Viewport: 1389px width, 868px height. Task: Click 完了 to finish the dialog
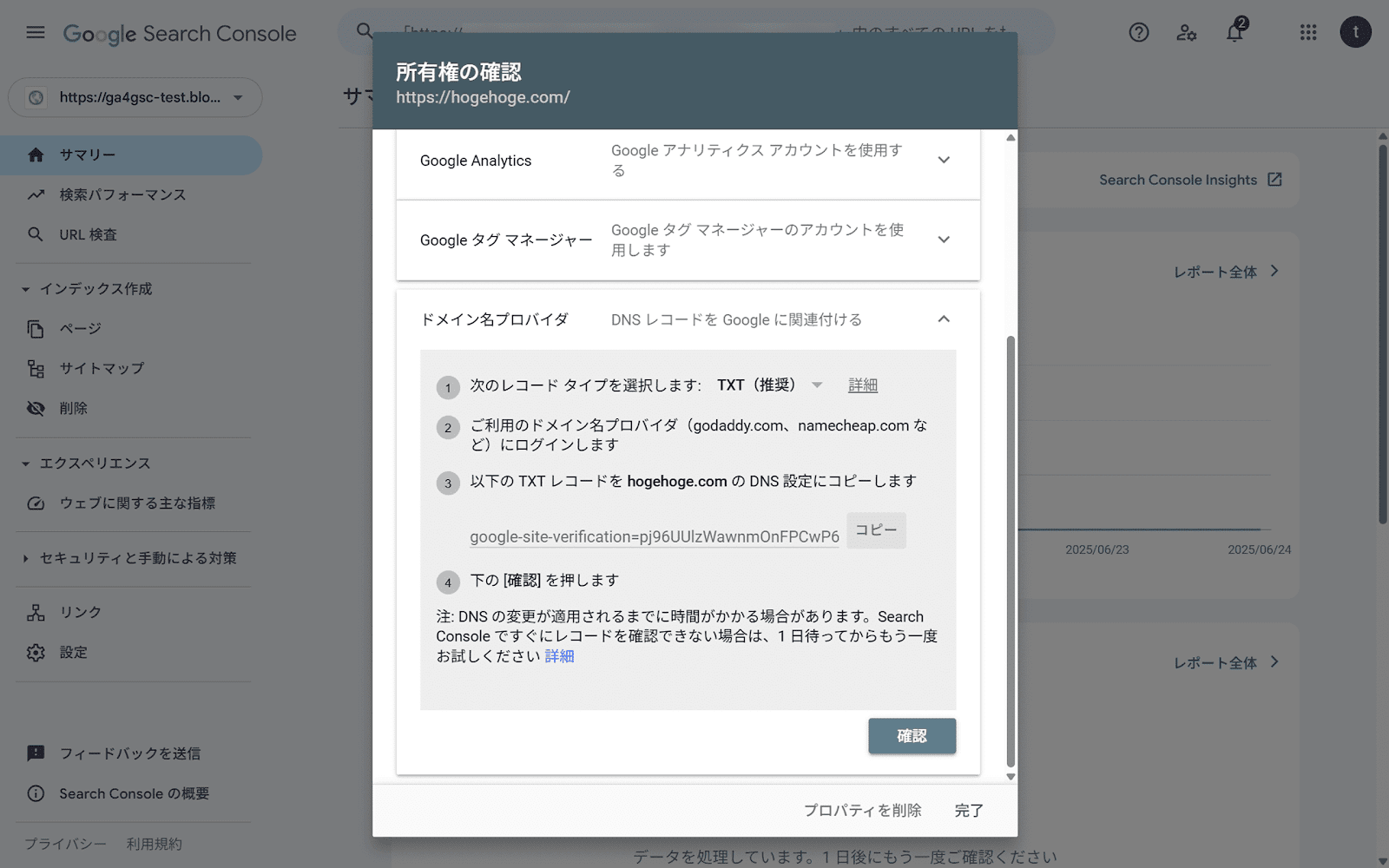pyautogui.click(x=968, y=810)
